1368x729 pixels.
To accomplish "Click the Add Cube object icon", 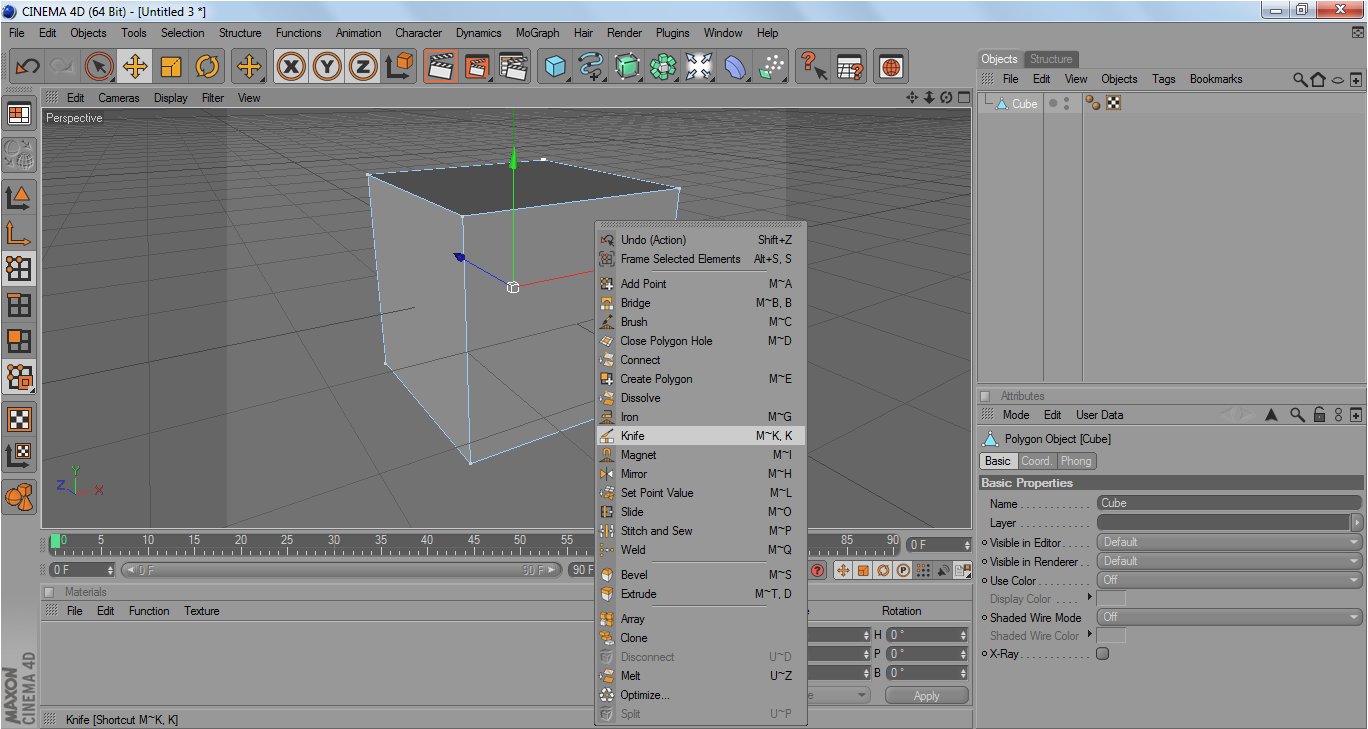I will click(555, 67).
